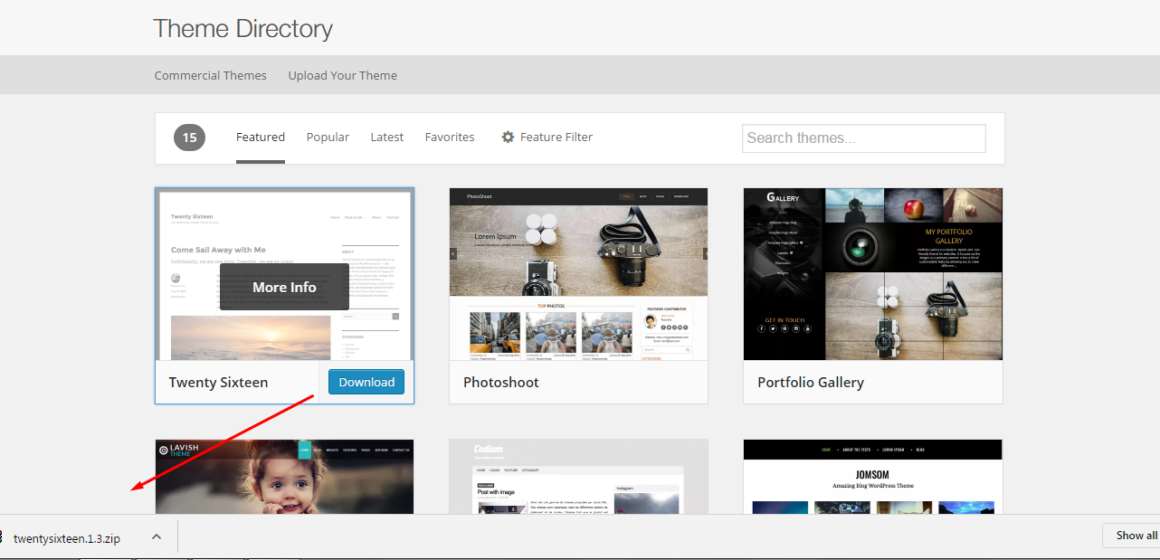Screen dimensions: 1160x560
Task: Switch to the Featured tab
Action: pyautogui.click(x=260, y=137)
